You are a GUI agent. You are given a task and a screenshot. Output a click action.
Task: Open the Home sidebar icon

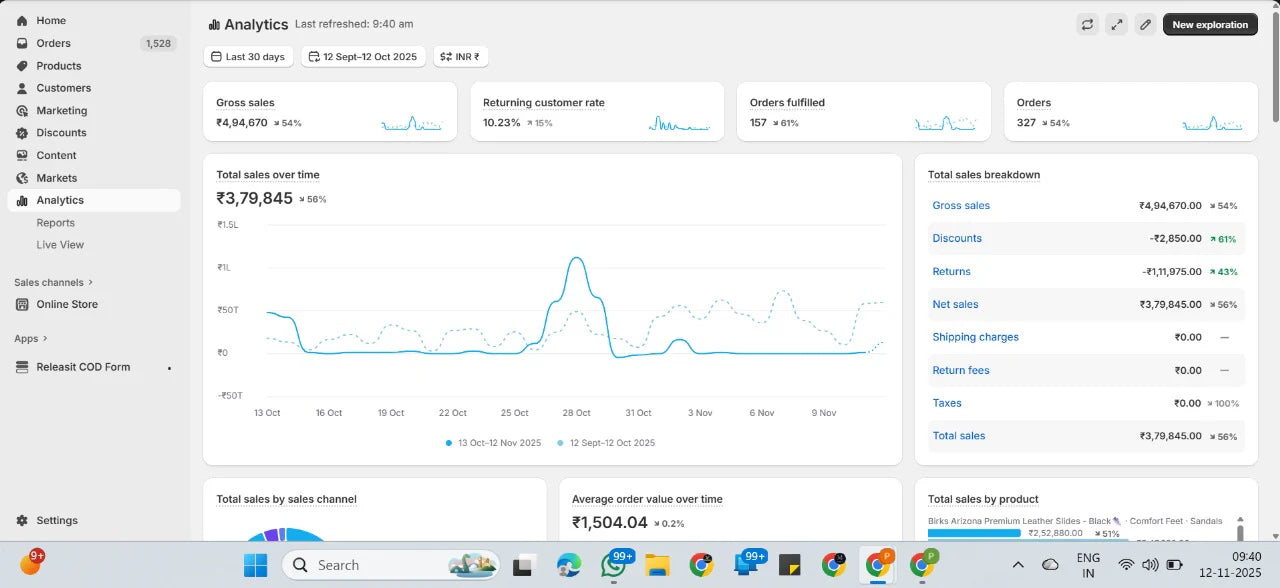click(22, 20)
